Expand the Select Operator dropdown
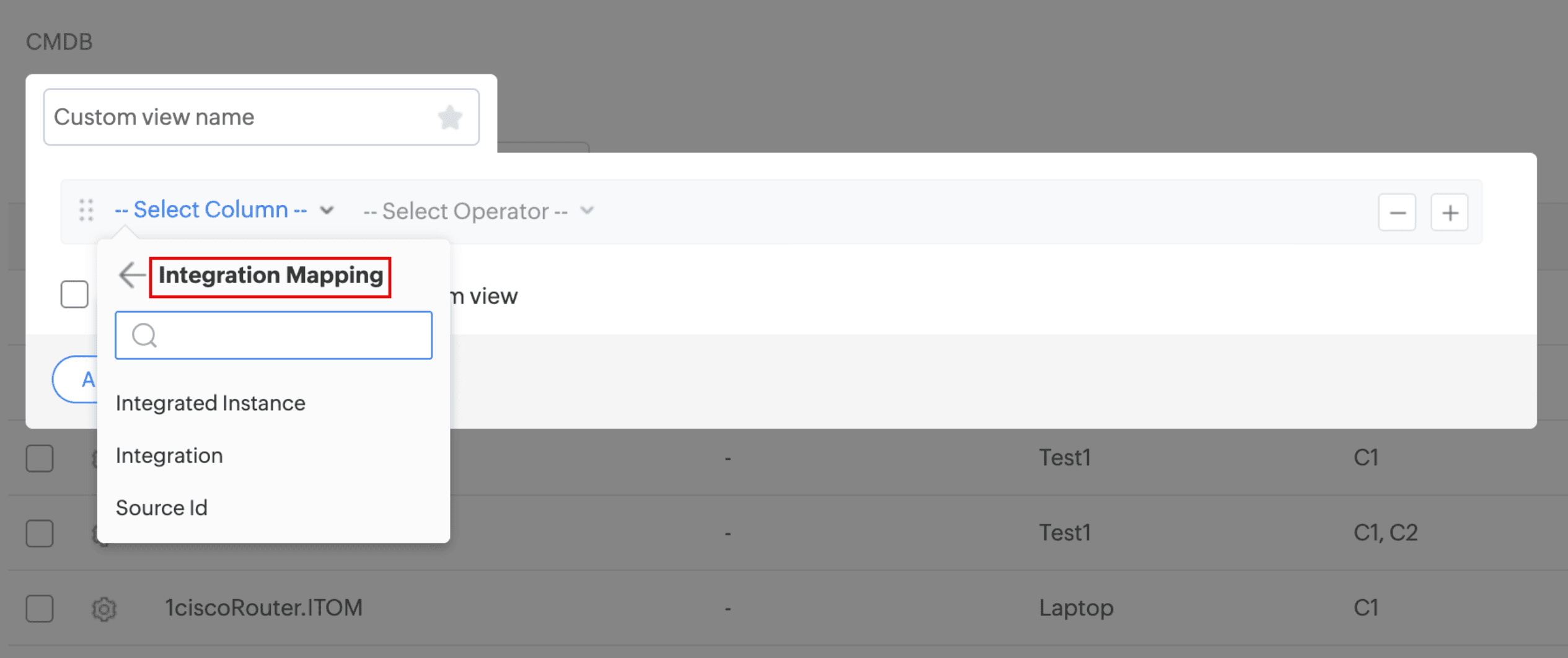 tap(477, 211)
